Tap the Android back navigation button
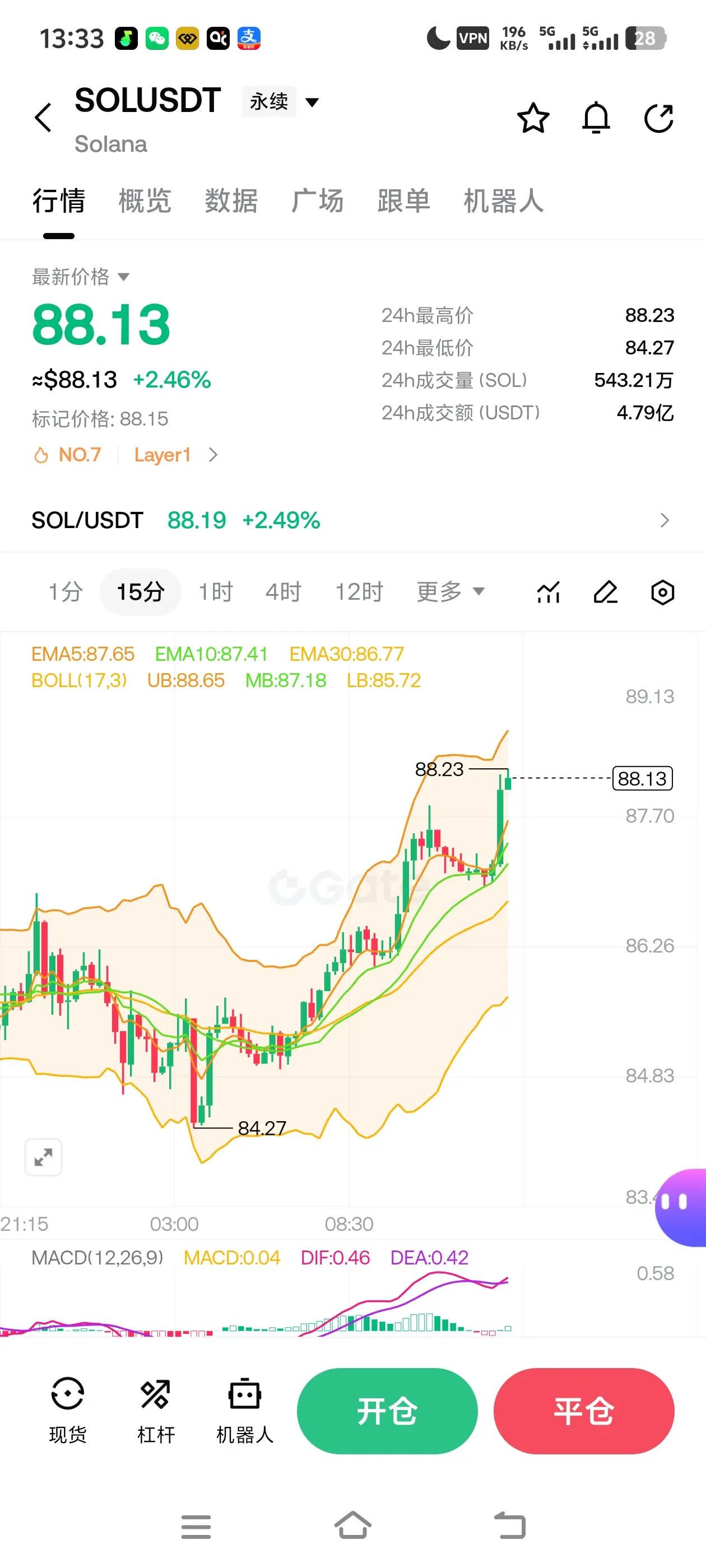Screen dimensions: 706x1568 point(510,1525)
